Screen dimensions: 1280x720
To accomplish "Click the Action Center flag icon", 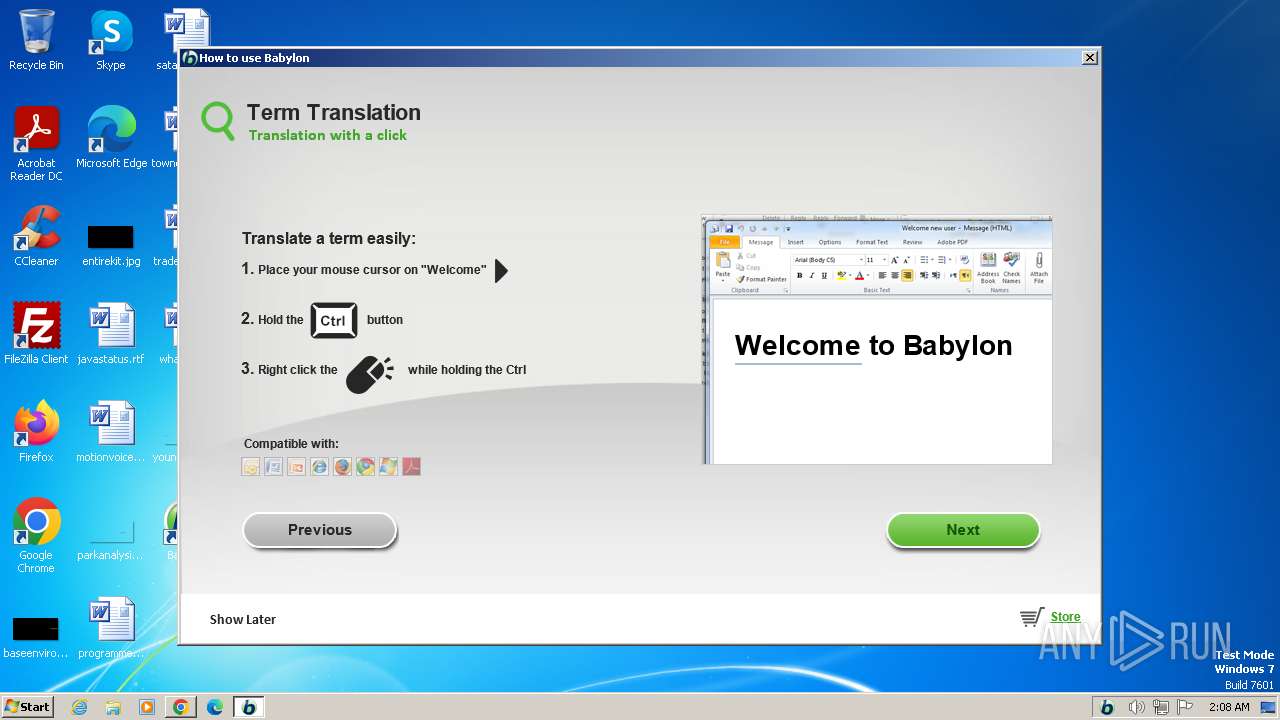I will point(1185,707).
